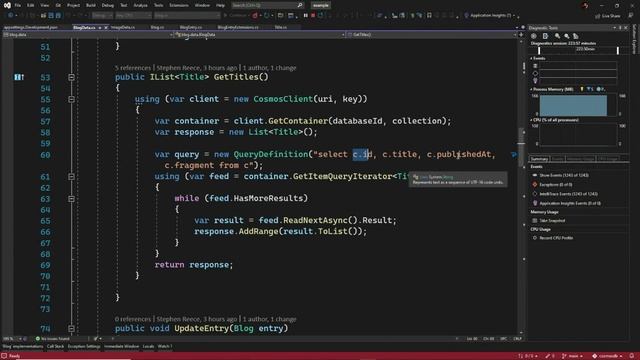Viewport: 640px width, 360px height.
Task: Switch to appsettings.Development.json tab
Action: click(31, 27)
